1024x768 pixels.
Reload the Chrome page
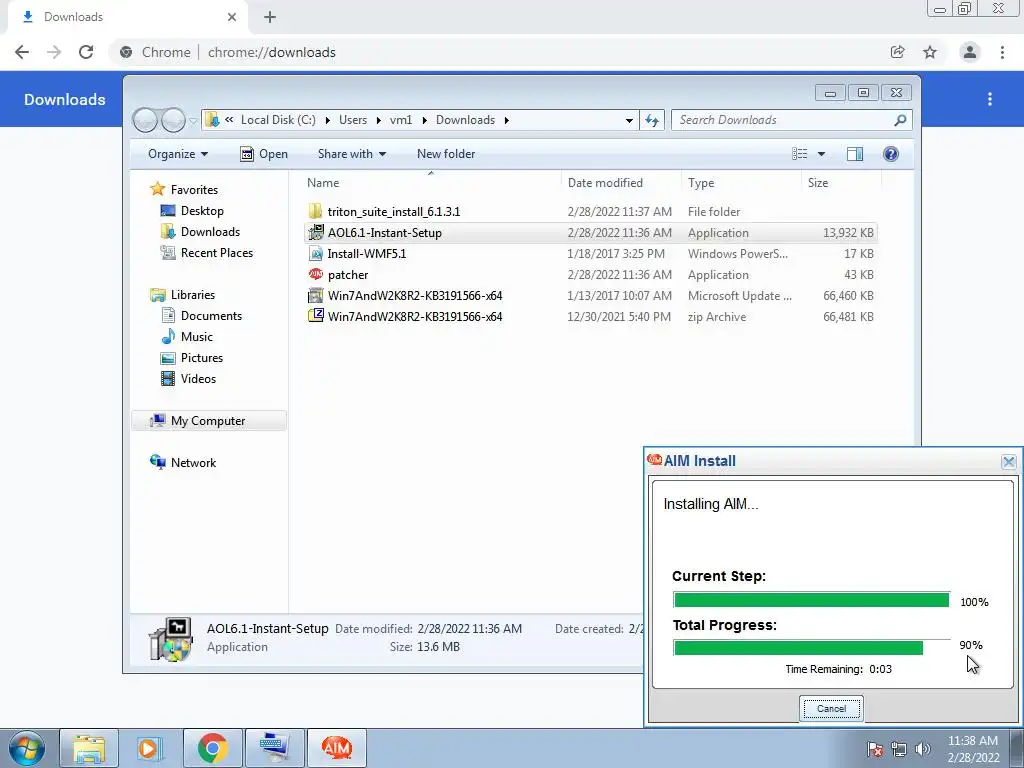pyautogui.click(x=86, y=52)
